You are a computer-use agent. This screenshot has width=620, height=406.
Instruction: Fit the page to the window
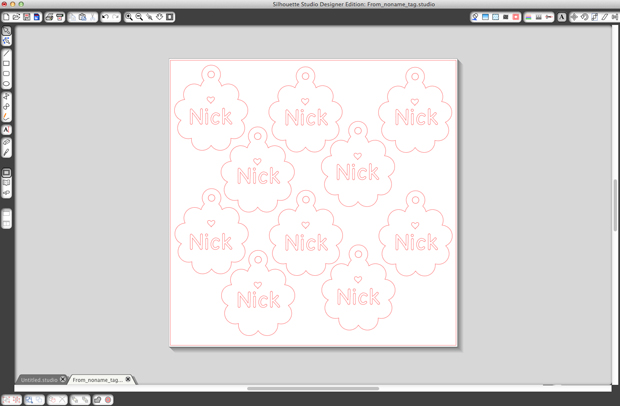pyautogui.click(x=170, y=17)
